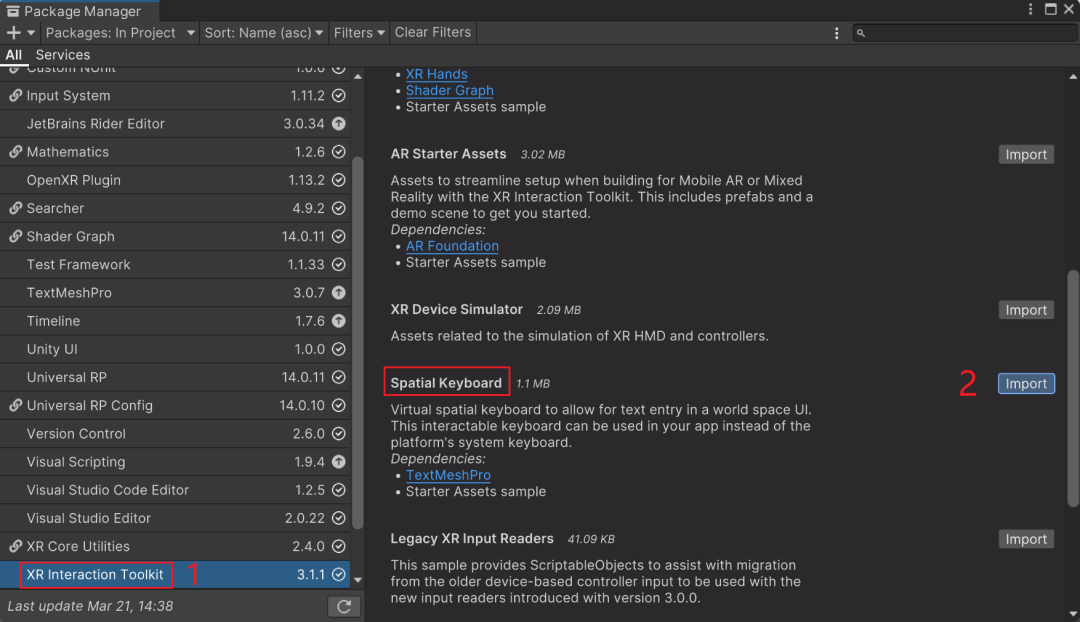
Task: Click the details pane vertical scrollbar
Action: (x=1073, y=388)
